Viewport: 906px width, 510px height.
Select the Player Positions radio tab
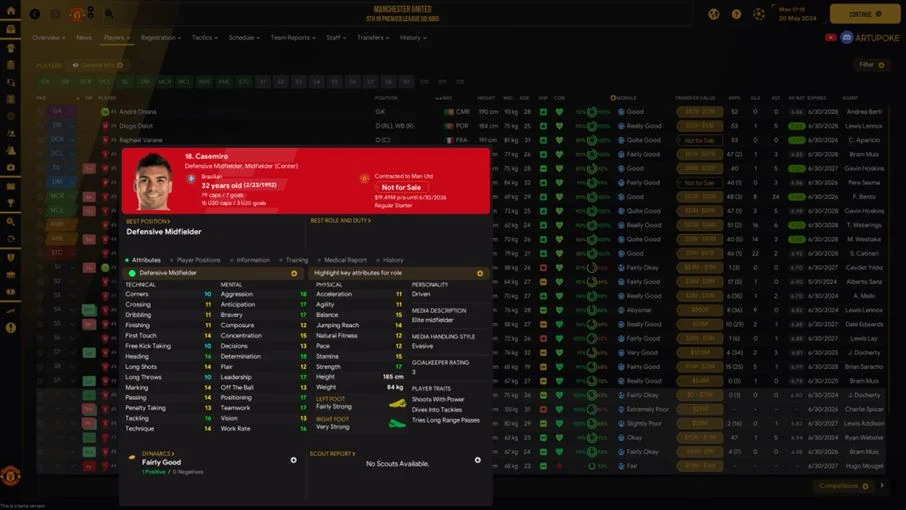coord(195,260)
